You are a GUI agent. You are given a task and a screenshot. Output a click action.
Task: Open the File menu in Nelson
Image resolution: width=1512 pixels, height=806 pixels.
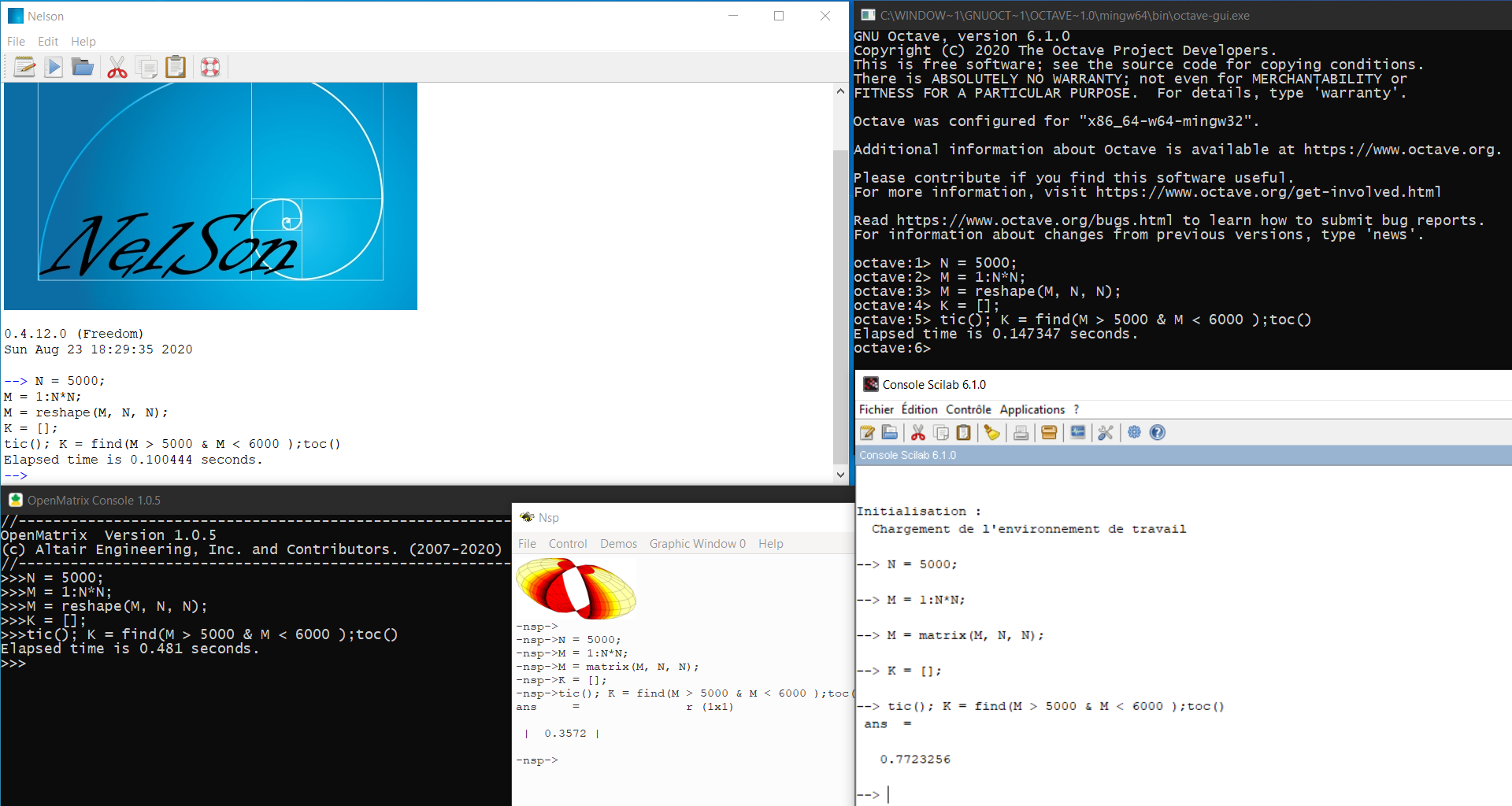point(16,42)
